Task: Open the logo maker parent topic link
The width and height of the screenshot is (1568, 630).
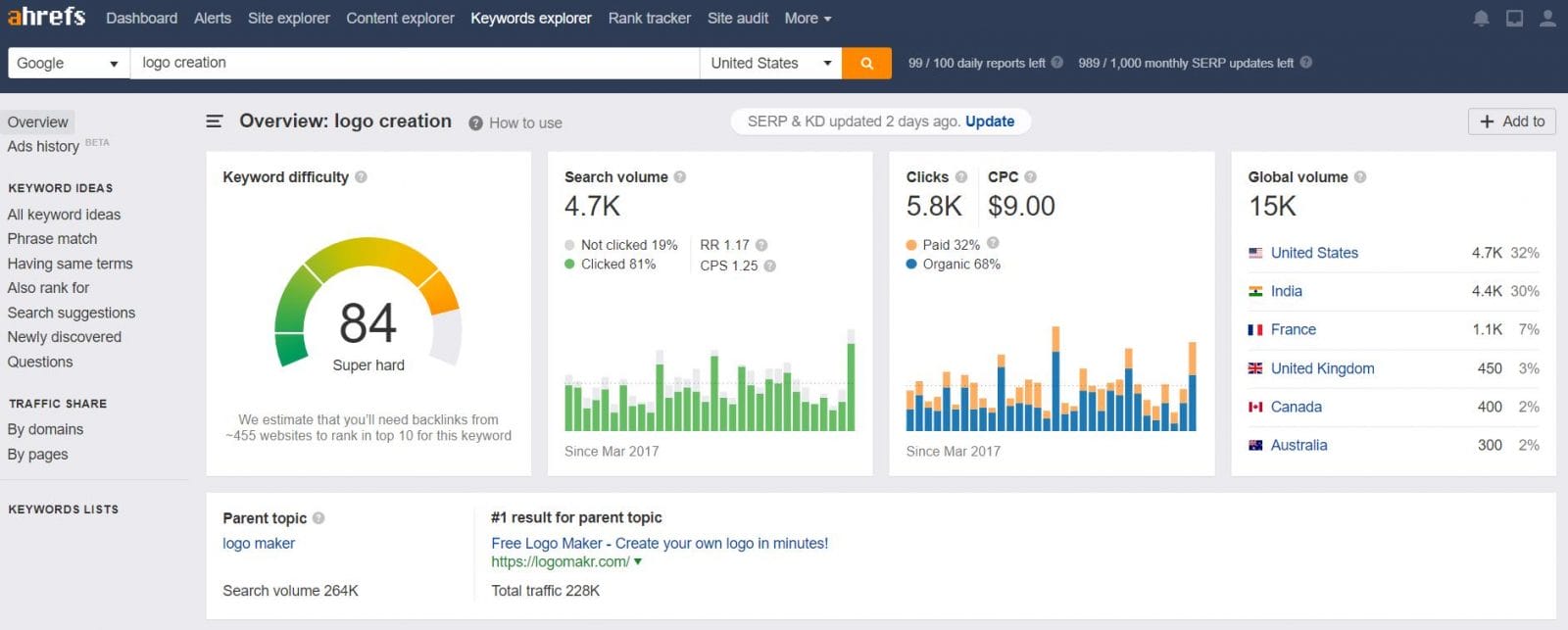Action: (259, 544)
